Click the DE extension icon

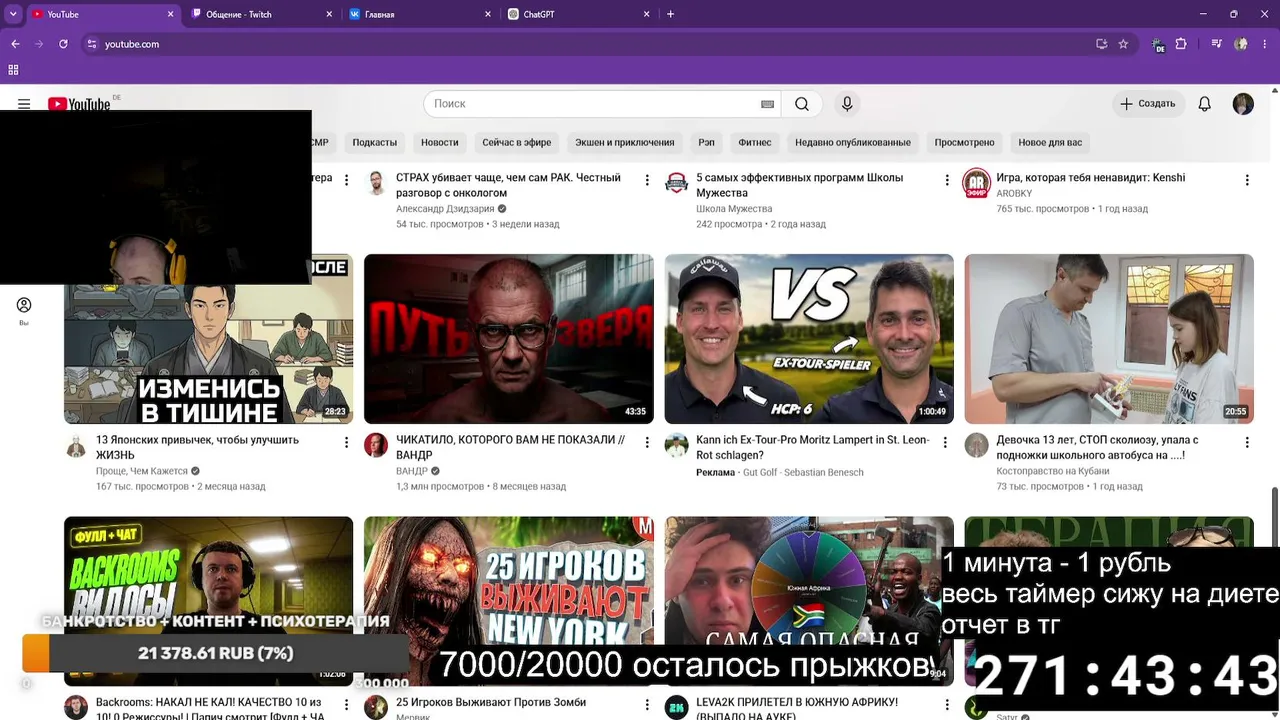tap(1158, 45)
